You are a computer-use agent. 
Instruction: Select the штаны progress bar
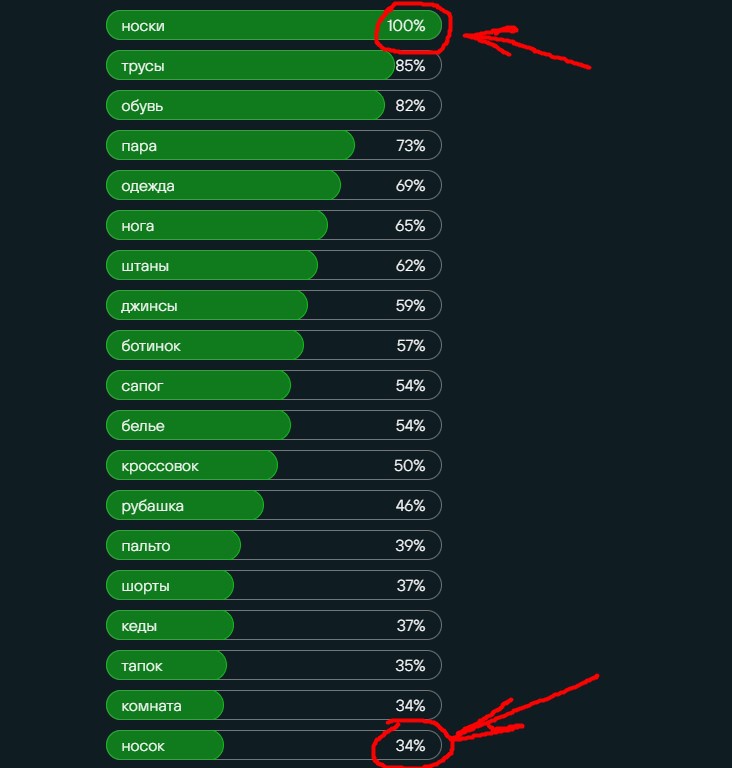tap(273, 265)
